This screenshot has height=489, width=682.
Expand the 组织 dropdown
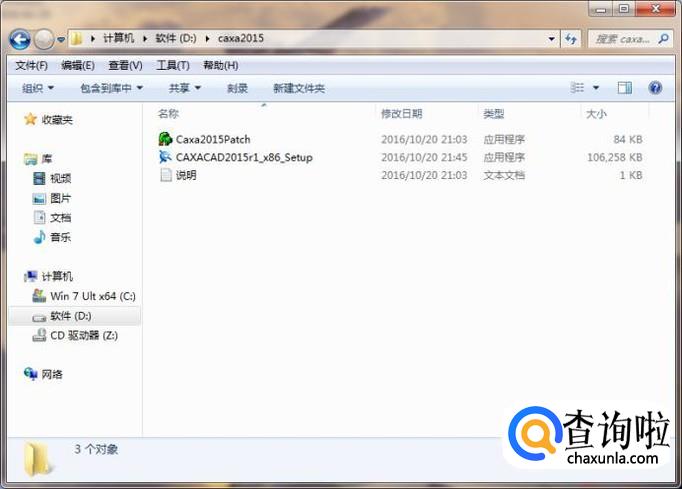point(38,88)
